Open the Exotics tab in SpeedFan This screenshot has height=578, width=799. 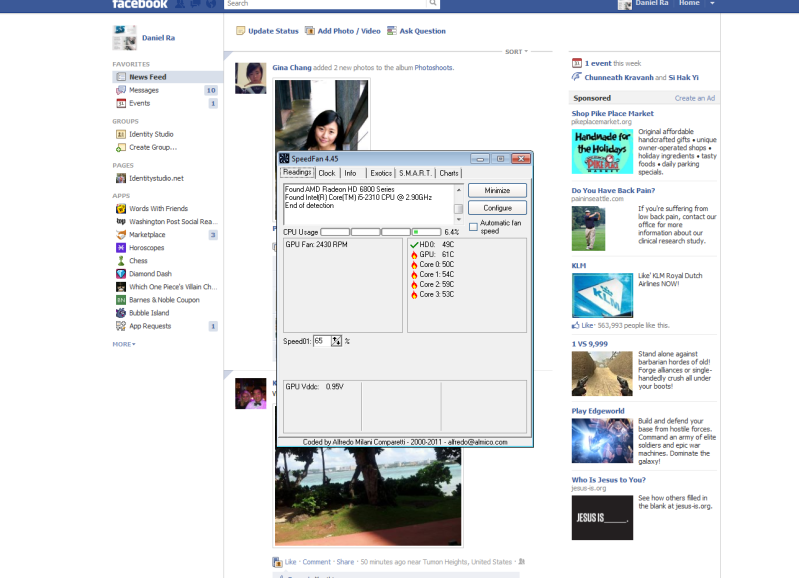(x=381, y=173)
